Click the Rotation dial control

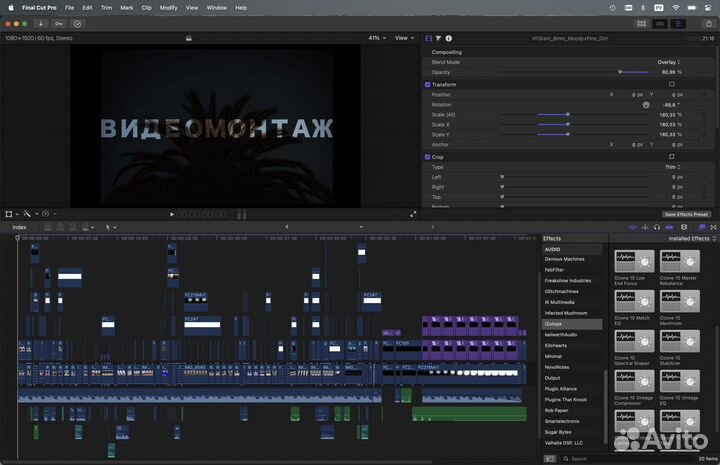point(646,104)
